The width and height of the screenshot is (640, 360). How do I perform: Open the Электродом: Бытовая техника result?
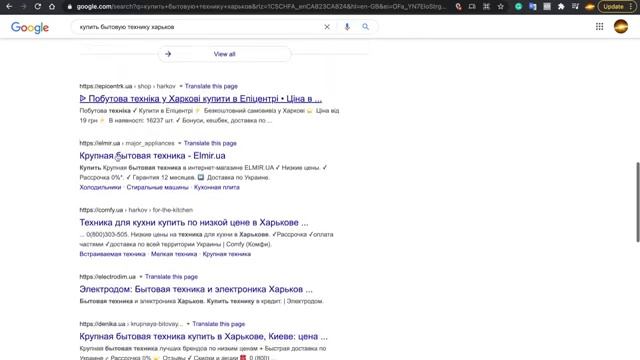(196, 289)
